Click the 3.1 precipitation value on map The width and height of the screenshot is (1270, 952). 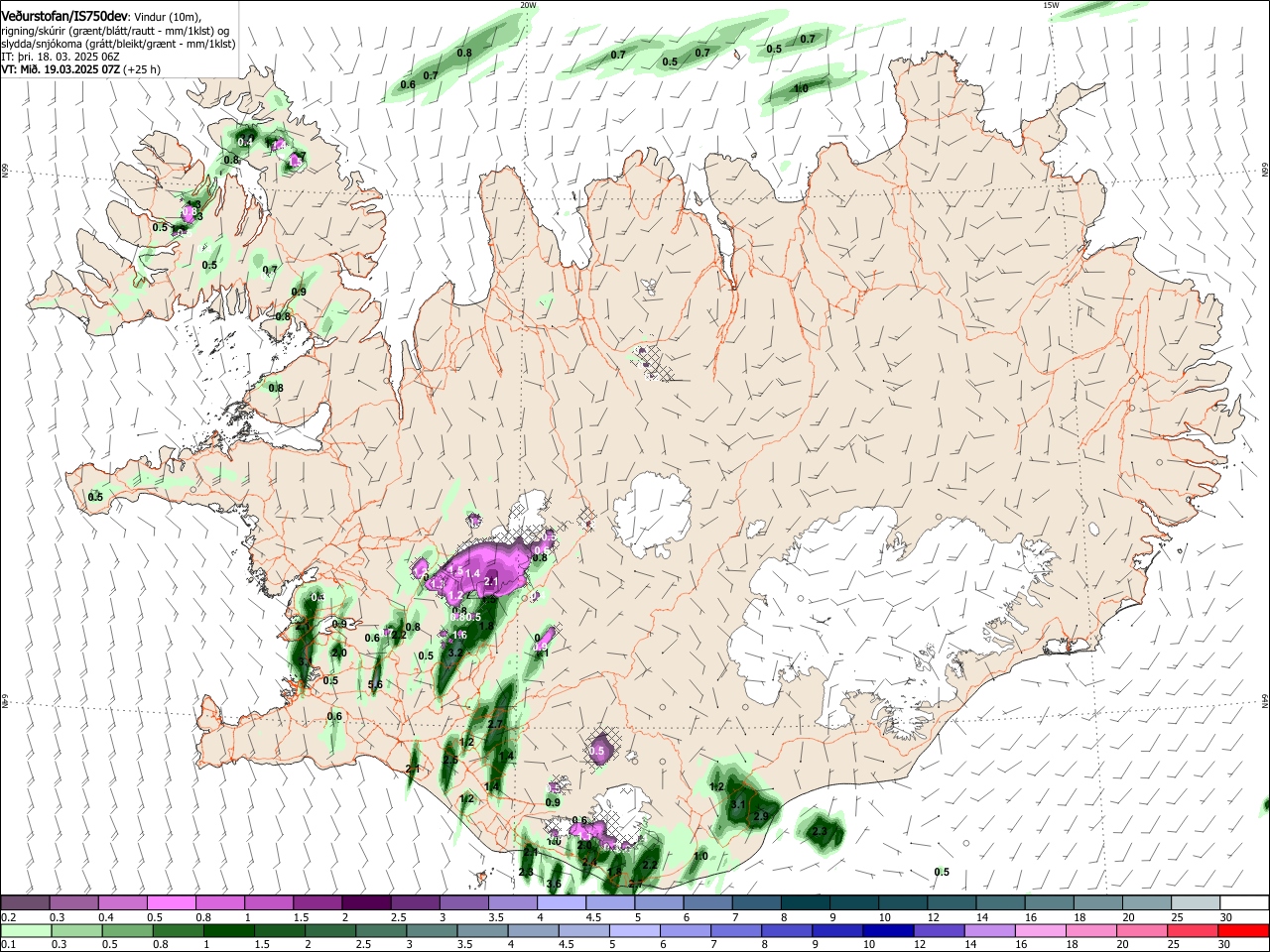click(738, 805)
